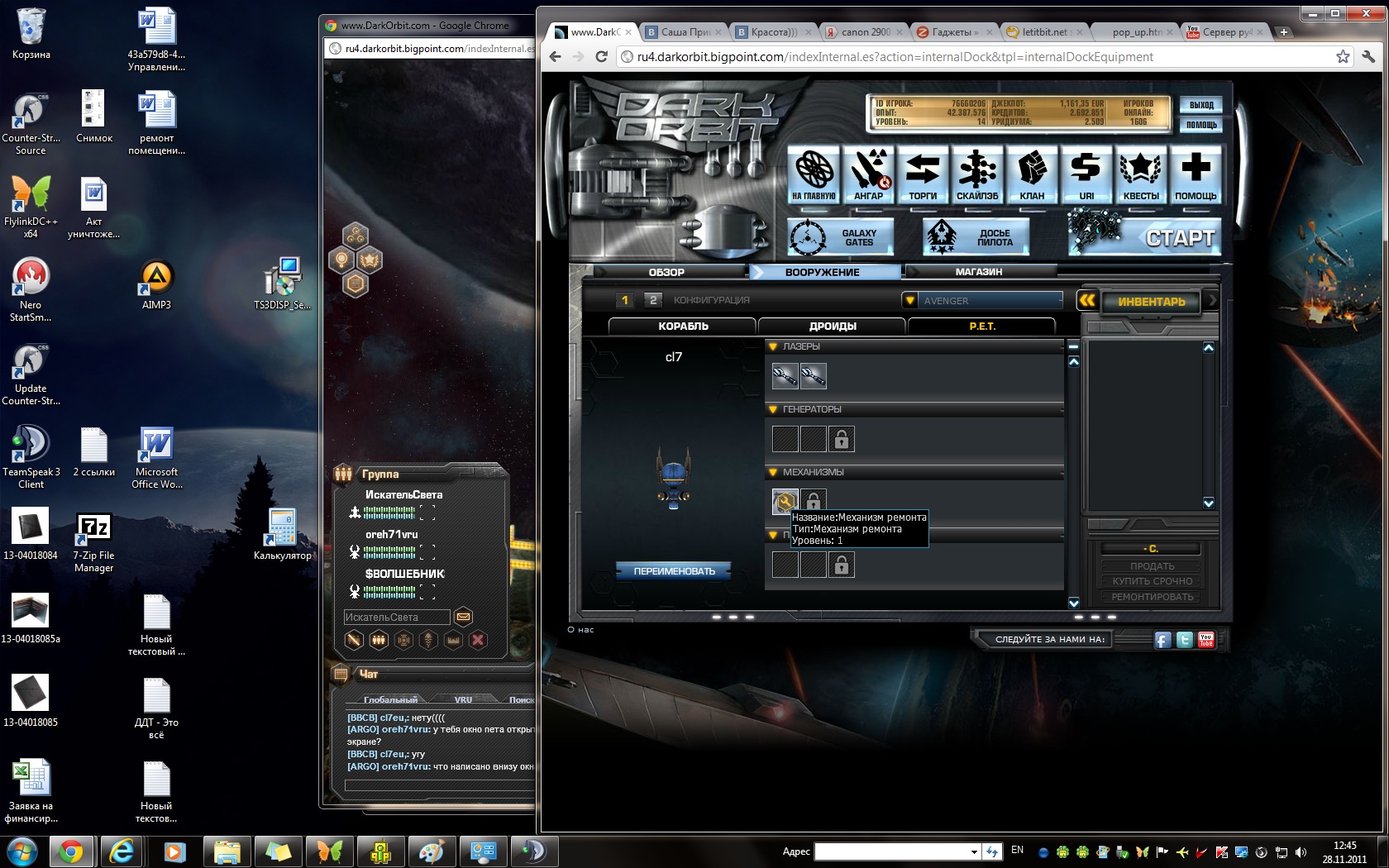The width and height of the screenshot is (1389, 868).
Task: Click the ПЕРЕИМЕНОВАТЬ rename button
Action: pos(674,571)
